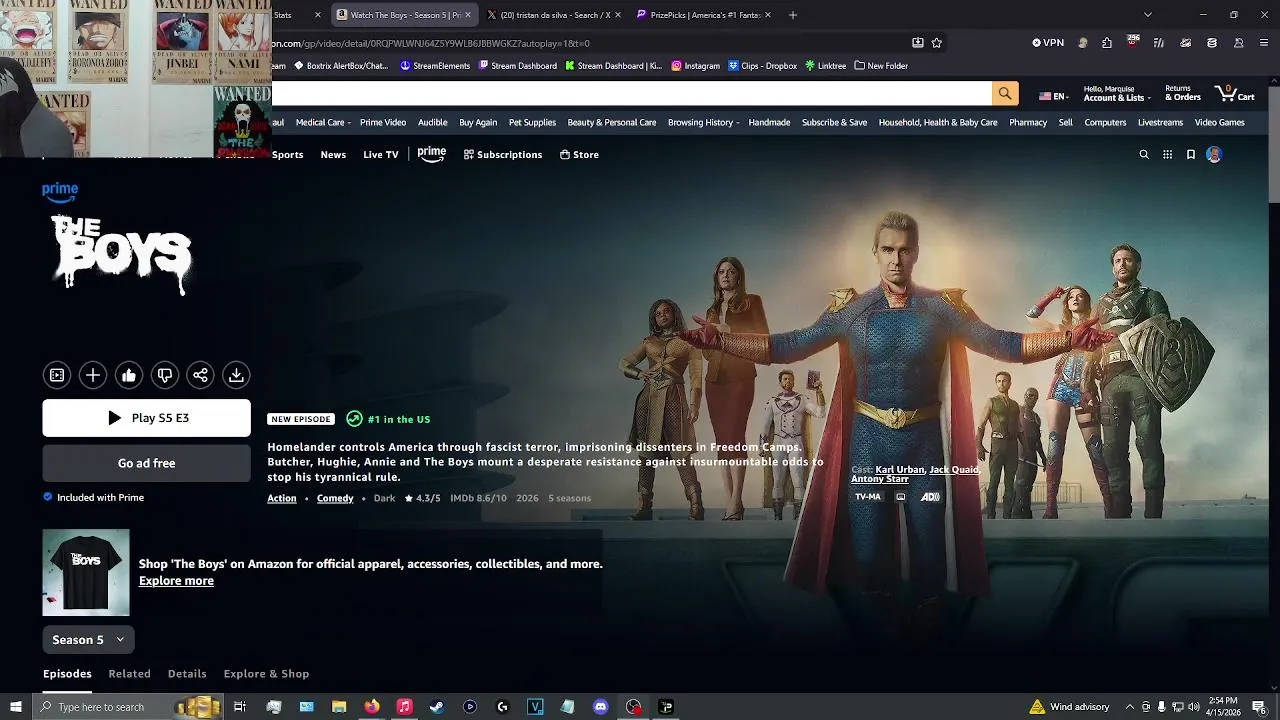Add The Boys to watchlist with plus icon
The width and height of the screenshot is (1280, 720).
tap(93, 375)
